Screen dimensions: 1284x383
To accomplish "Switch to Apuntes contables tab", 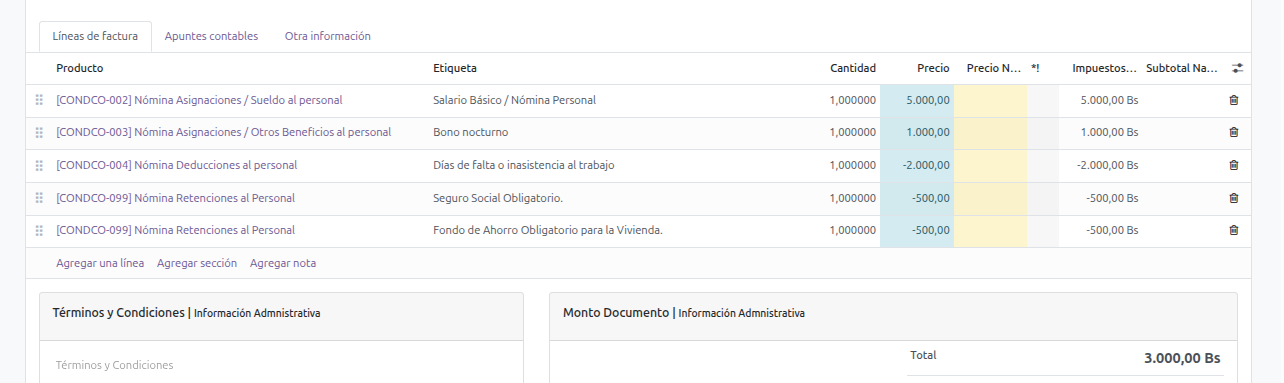I will [211, 36].
